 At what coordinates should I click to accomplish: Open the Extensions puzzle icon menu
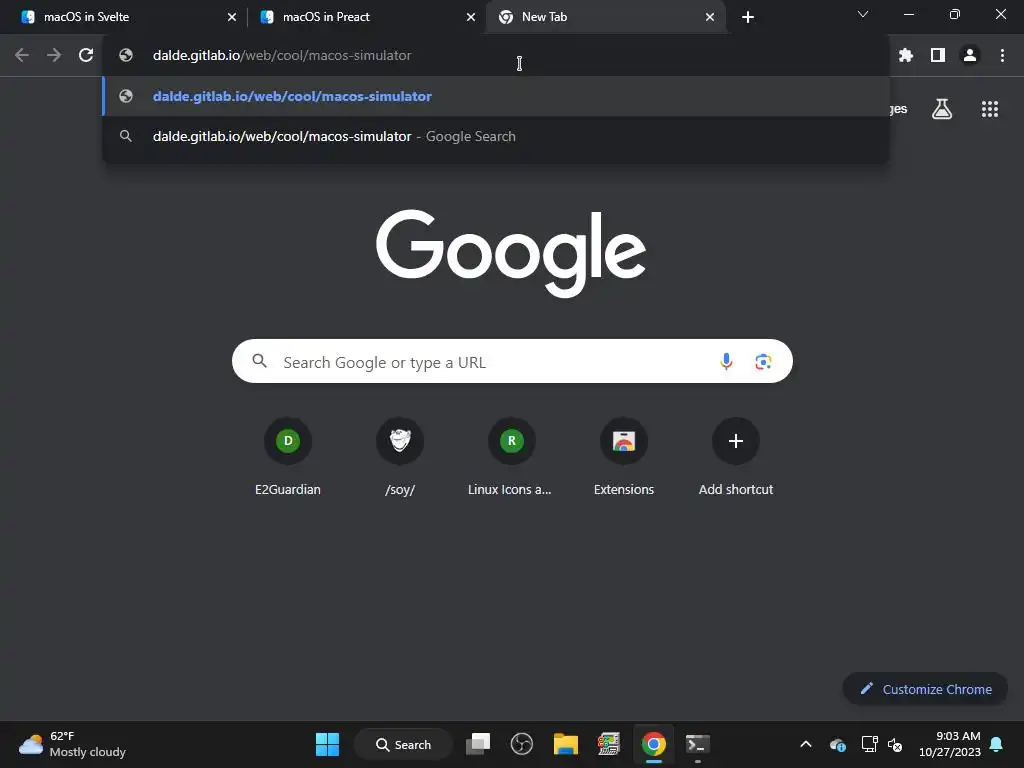(905, 56)
